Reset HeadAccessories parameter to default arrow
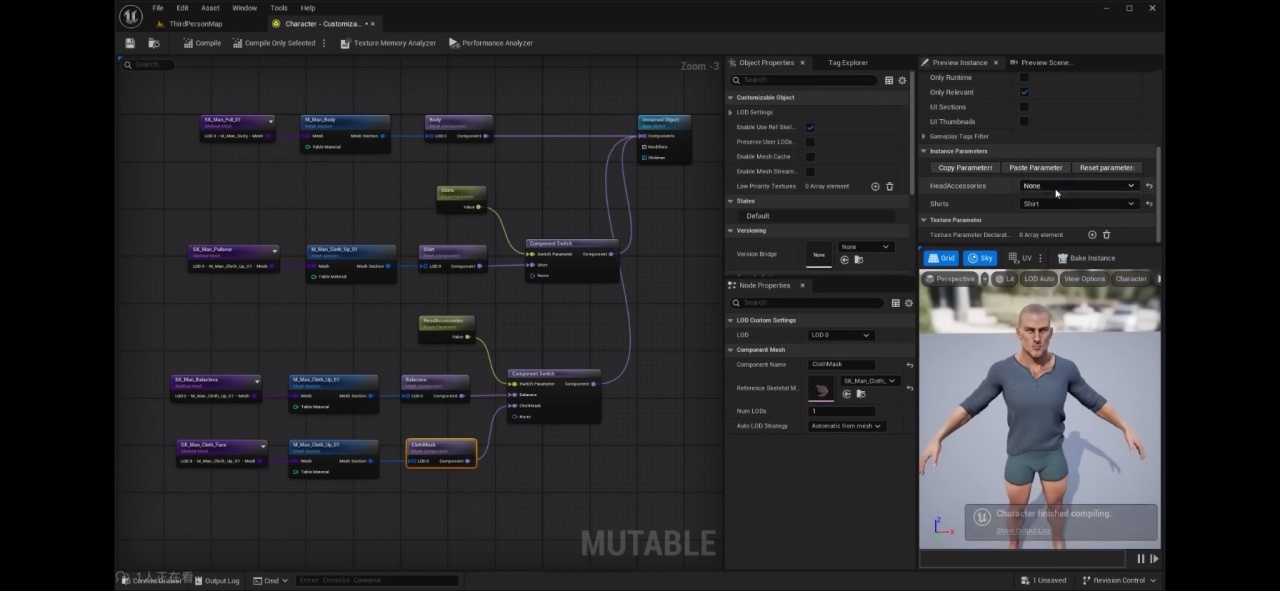 (x=1149, y=186)
